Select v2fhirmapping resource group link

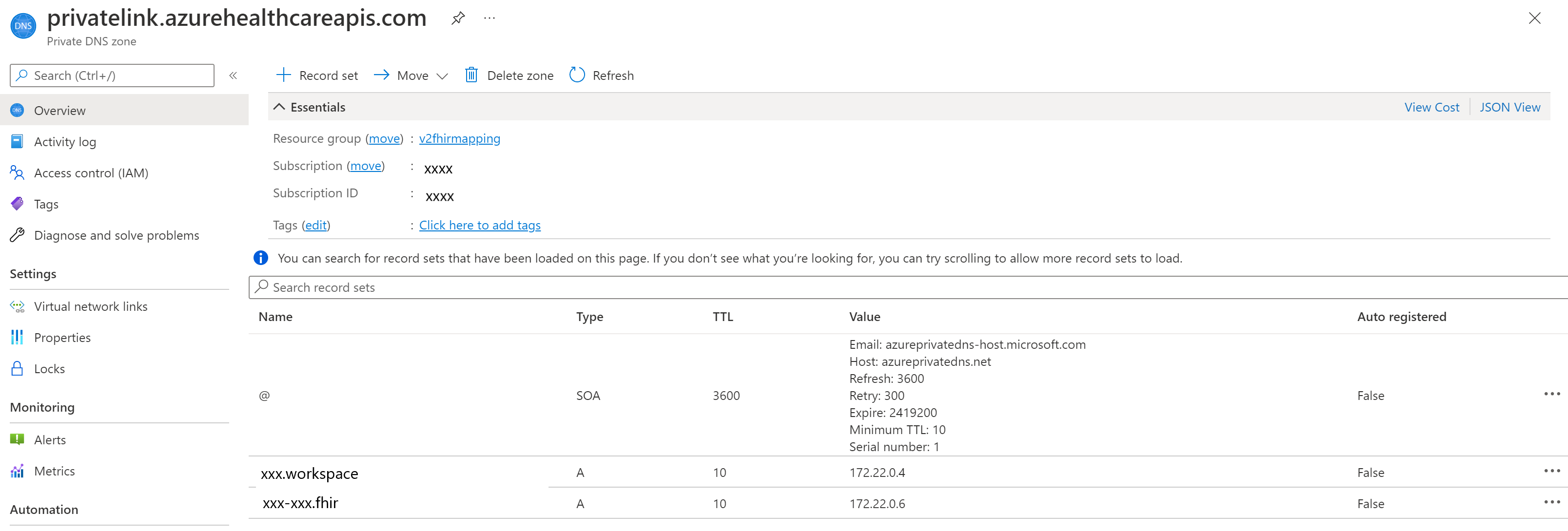click(x=460, y=138)
